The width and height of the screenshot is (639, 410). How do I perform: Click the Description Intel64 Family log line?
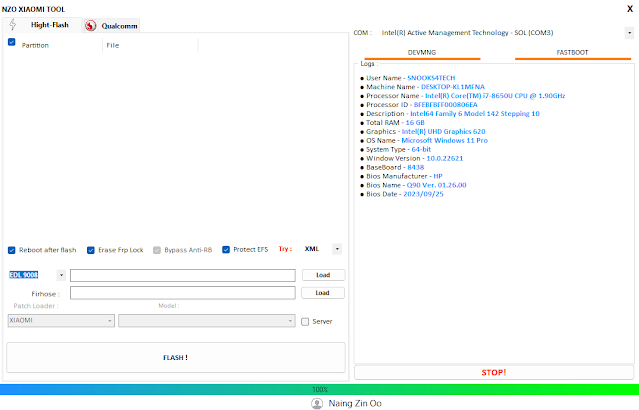click(450, 114)
